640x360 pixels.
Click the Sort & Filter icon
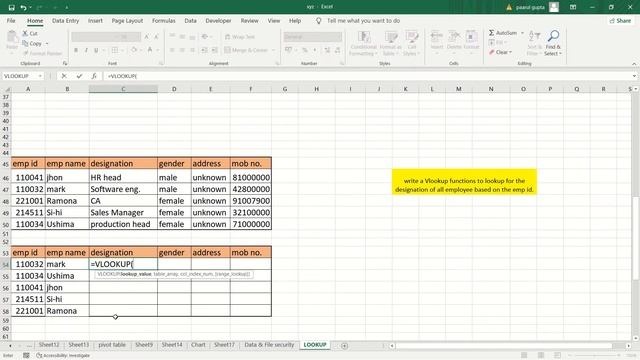point(534,36)
